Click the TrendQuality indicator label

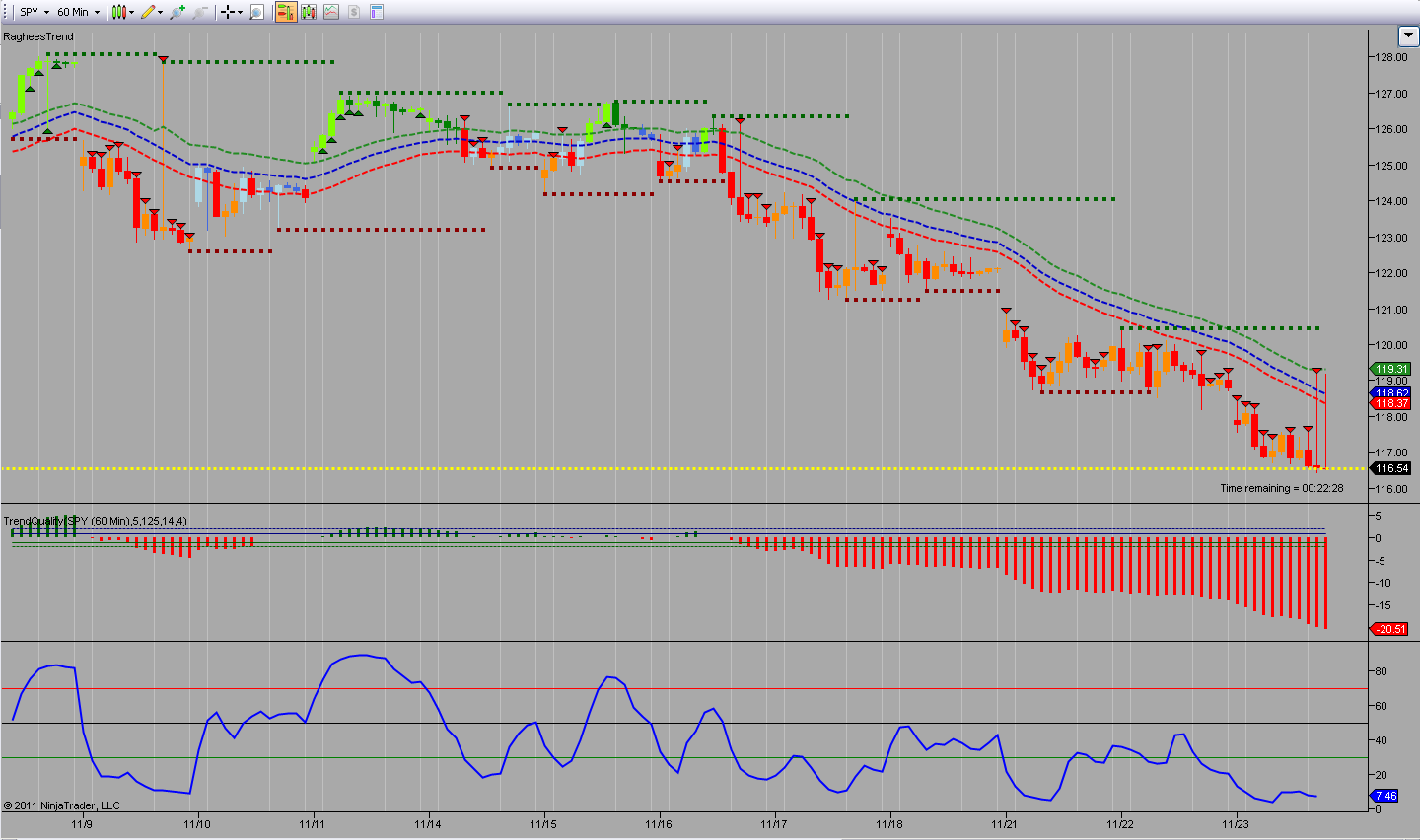[x=95, y=521]
